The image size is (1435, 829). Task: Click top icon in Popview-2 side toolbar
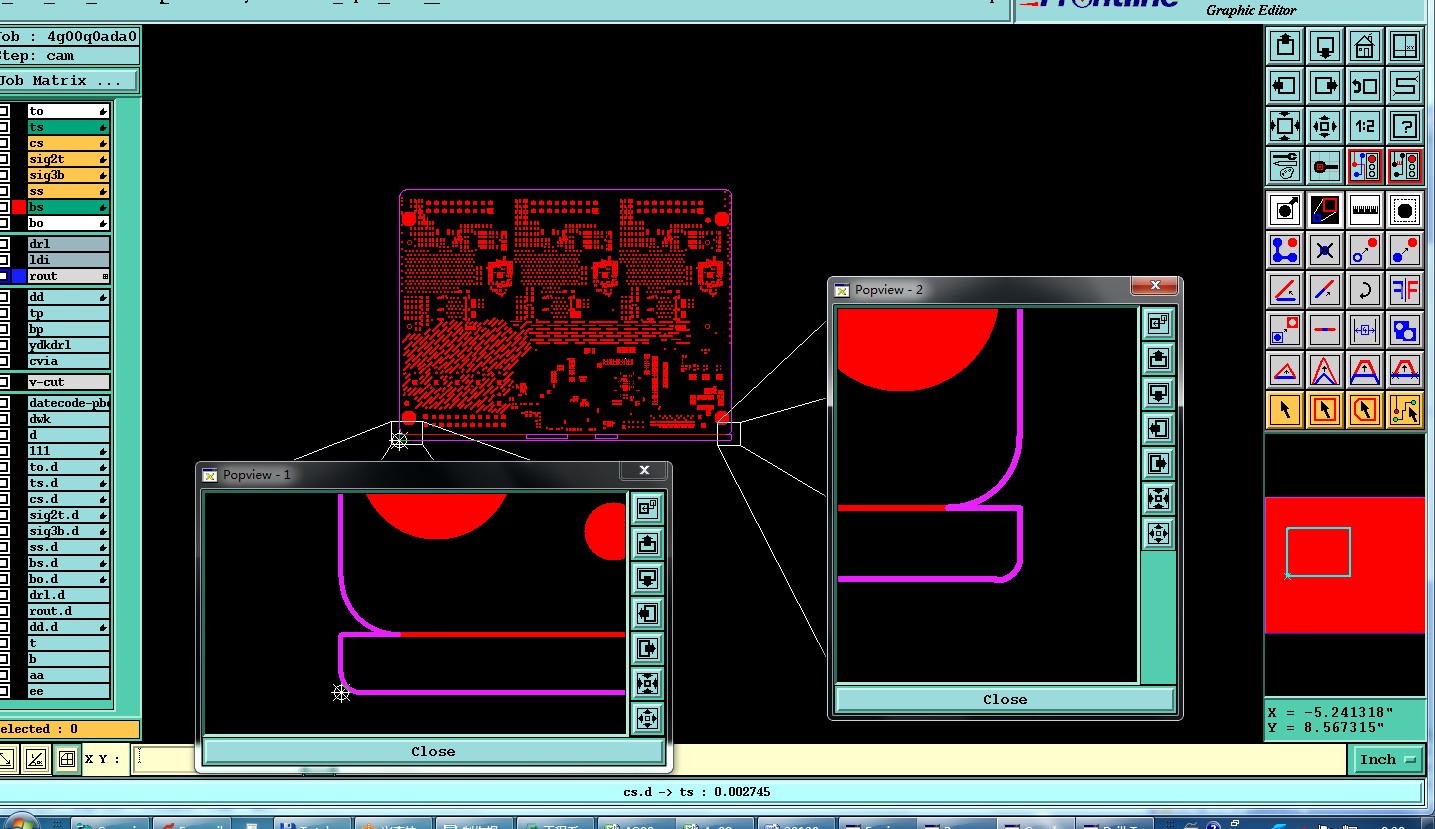click(x=1158, y=323)
